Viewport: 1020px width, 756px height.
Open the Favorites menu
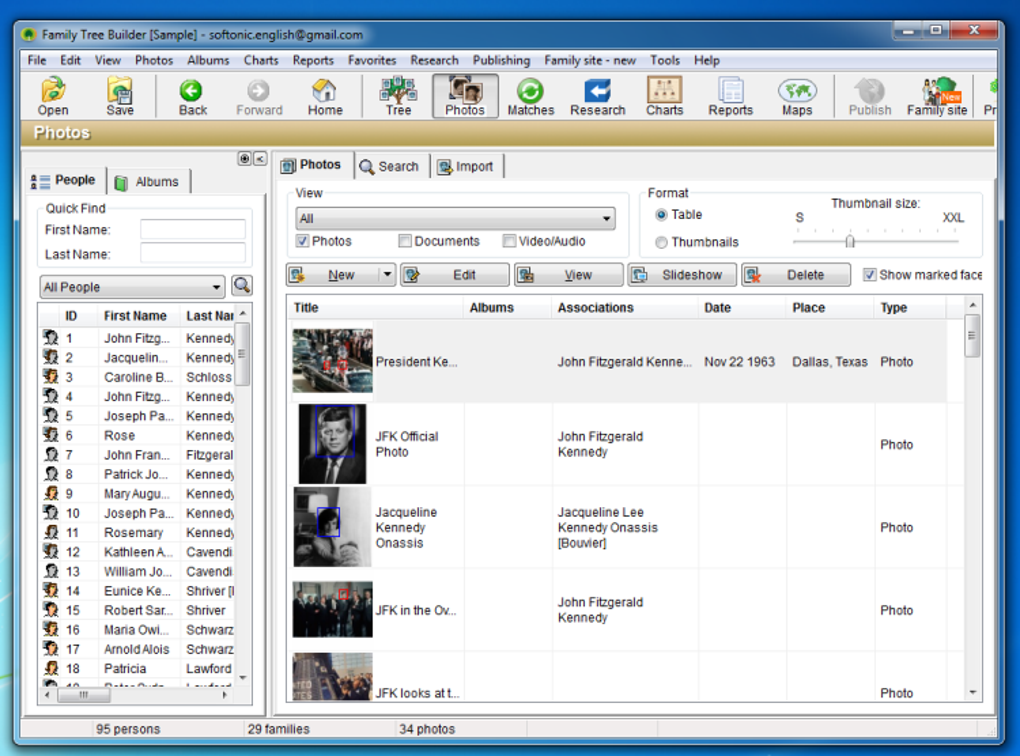(371, 61)
